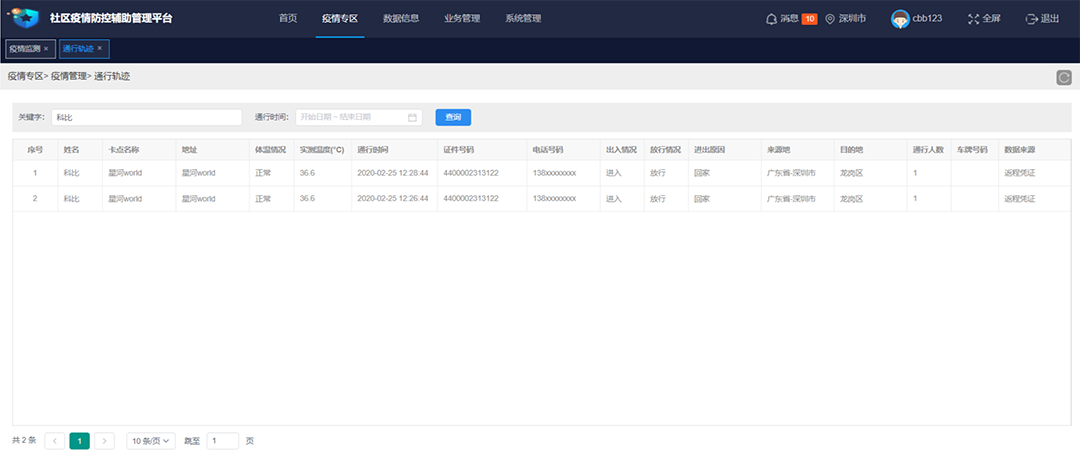
Task: Select page 1 button in pagination
Action: point(80,441)
